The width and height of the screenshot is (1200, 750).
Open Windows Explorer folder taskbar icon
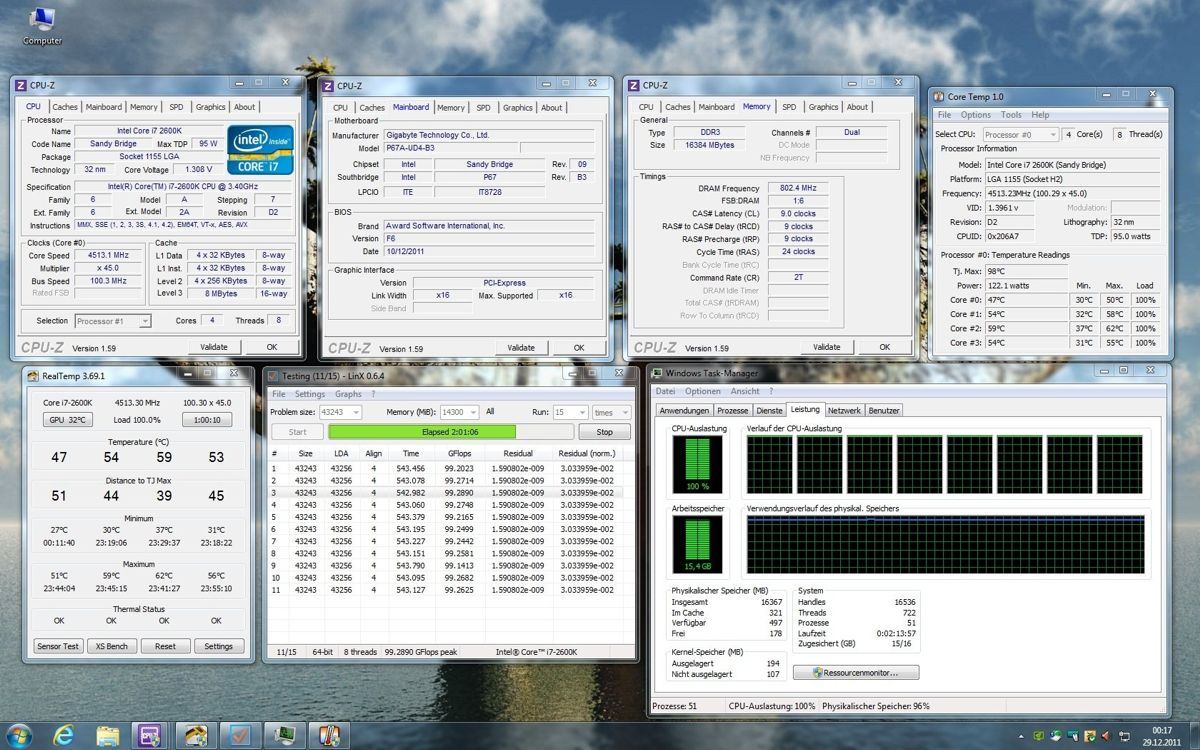(x=108, y=736)
